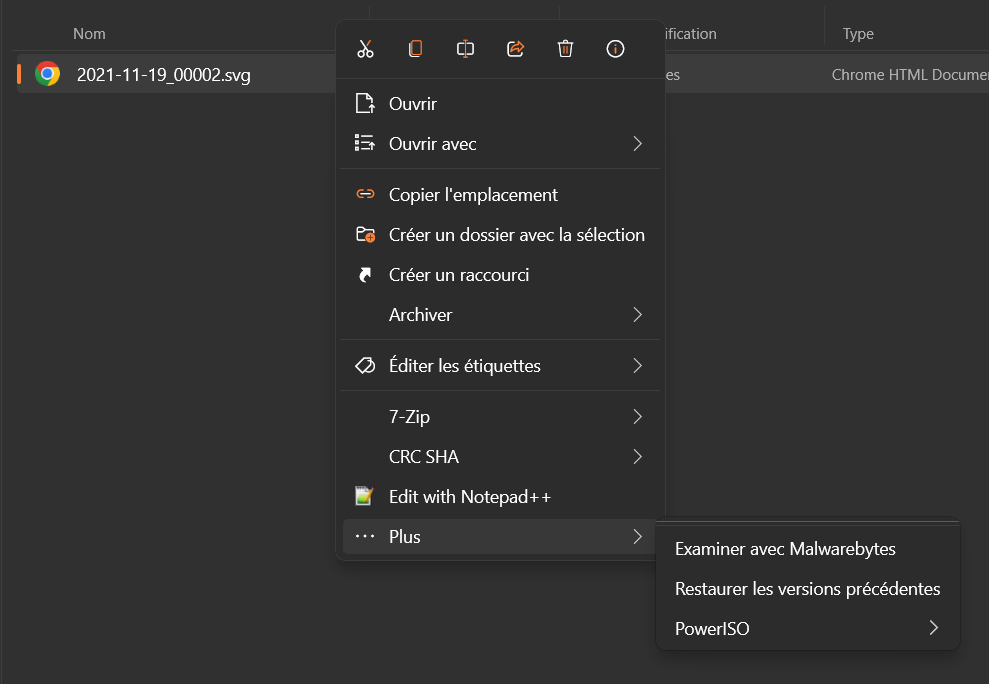Viewport: 989px width, 684px height.
Task: Click the Notepad++ icon
Action: [x=364, y=496]
